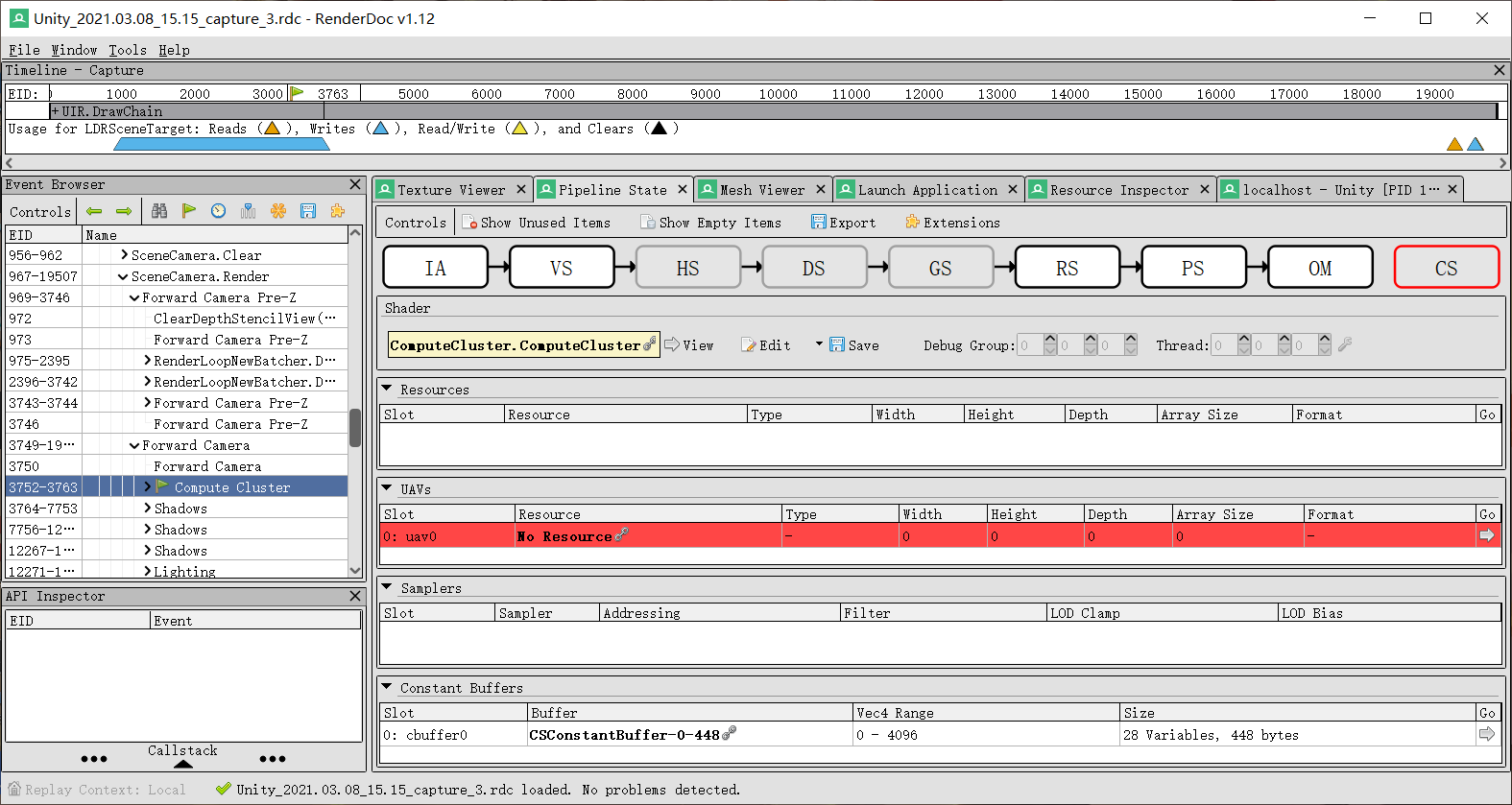Go to previous drawcall with the left arrow

click(94, 211)
